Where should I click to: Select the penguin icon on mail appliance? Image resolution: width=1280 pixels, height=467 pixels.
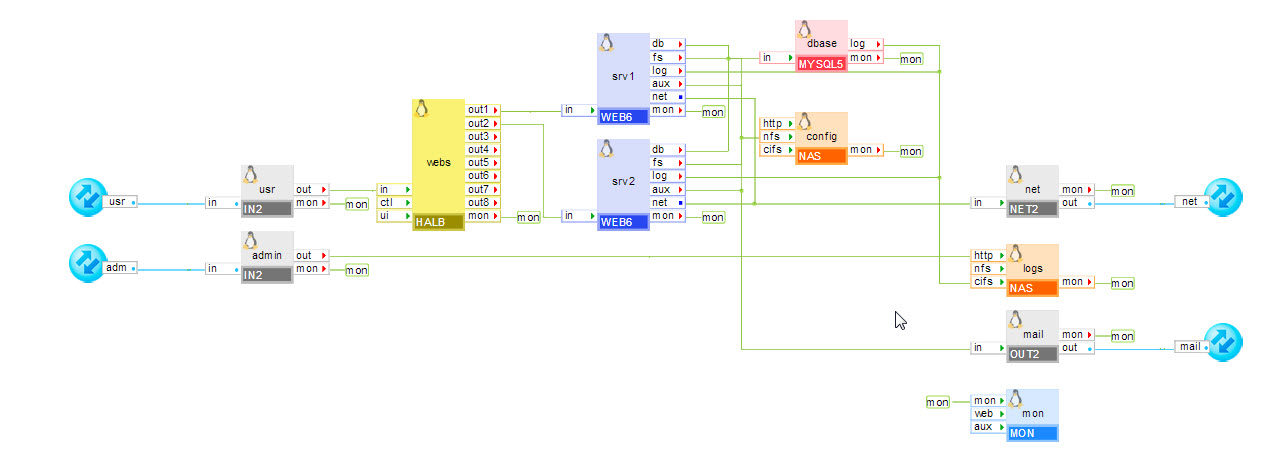point(1015,320)
